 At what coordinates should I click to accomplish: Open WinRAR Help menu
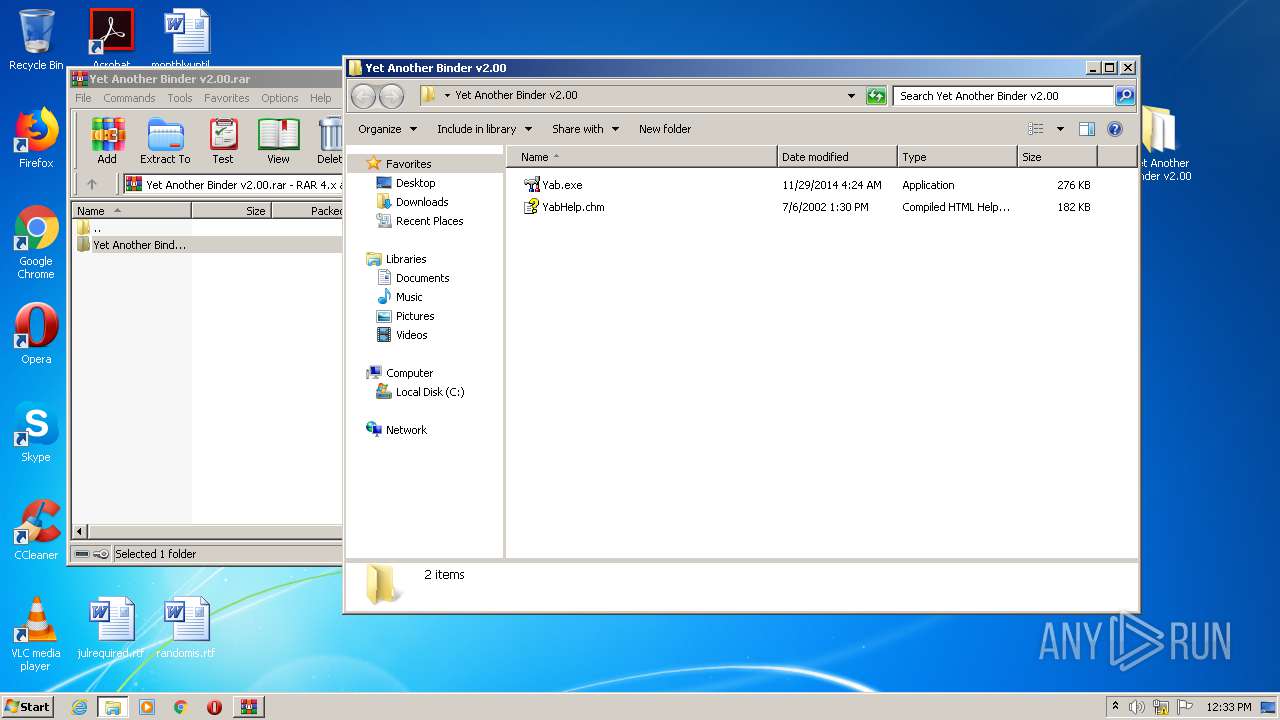pyautogui.click(x=320, y=98)
